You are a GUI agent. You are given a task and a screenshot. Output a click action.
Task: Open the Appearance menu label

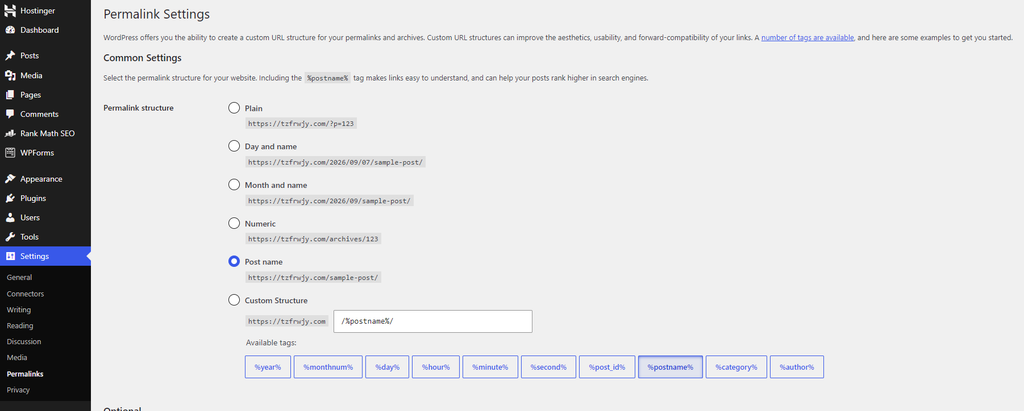pyautogui.click(x=41, y=179)
